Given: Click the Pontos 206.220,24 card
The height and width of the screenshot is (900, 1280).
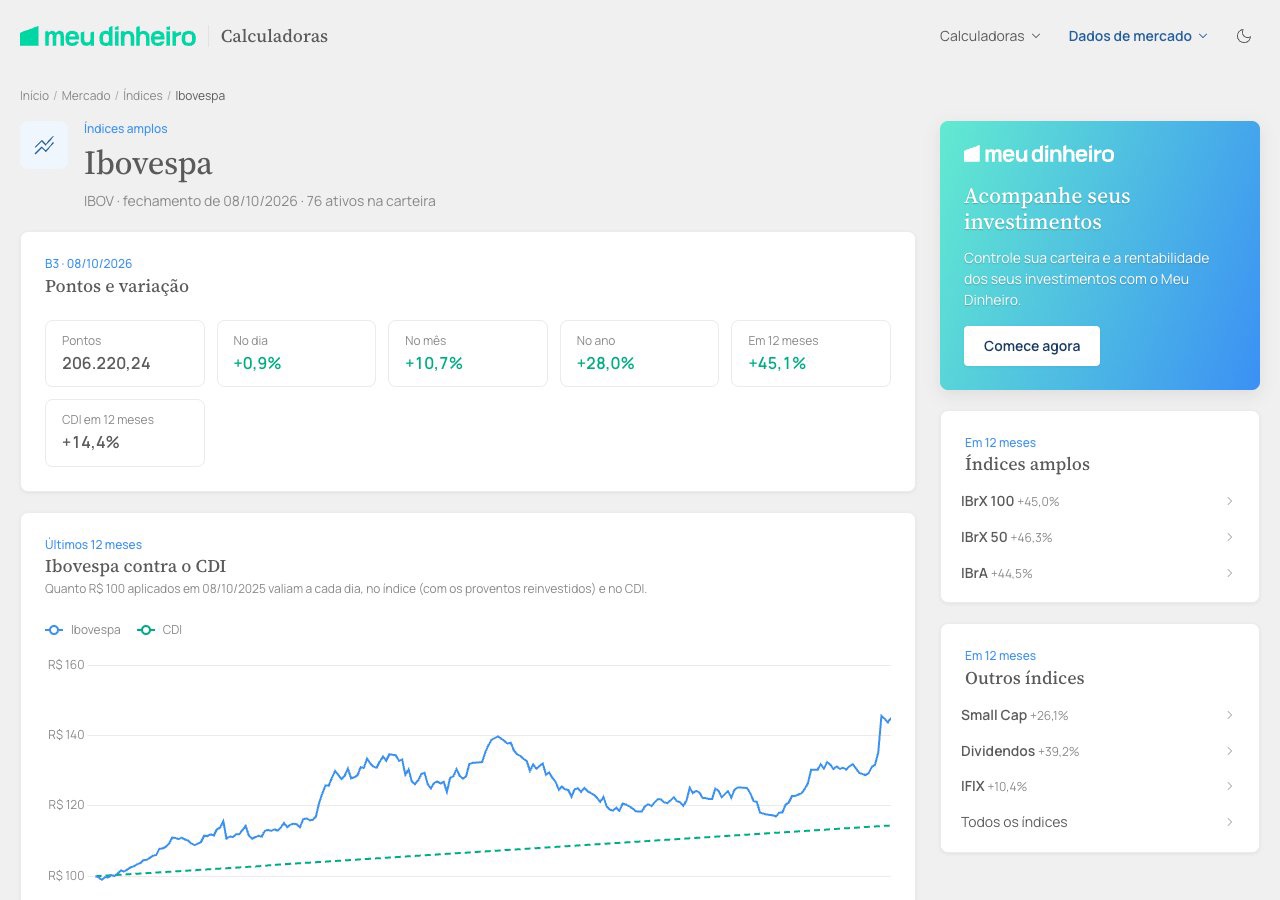Looking at the screenshot, I should [125, 353].
